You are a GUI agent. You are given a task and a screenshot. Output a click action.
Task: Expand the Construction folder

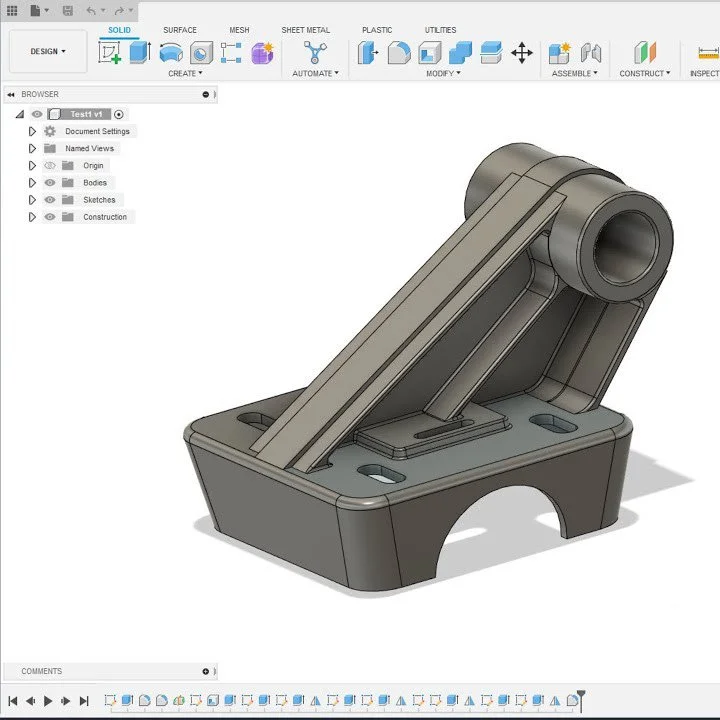(x=32, y=217)
